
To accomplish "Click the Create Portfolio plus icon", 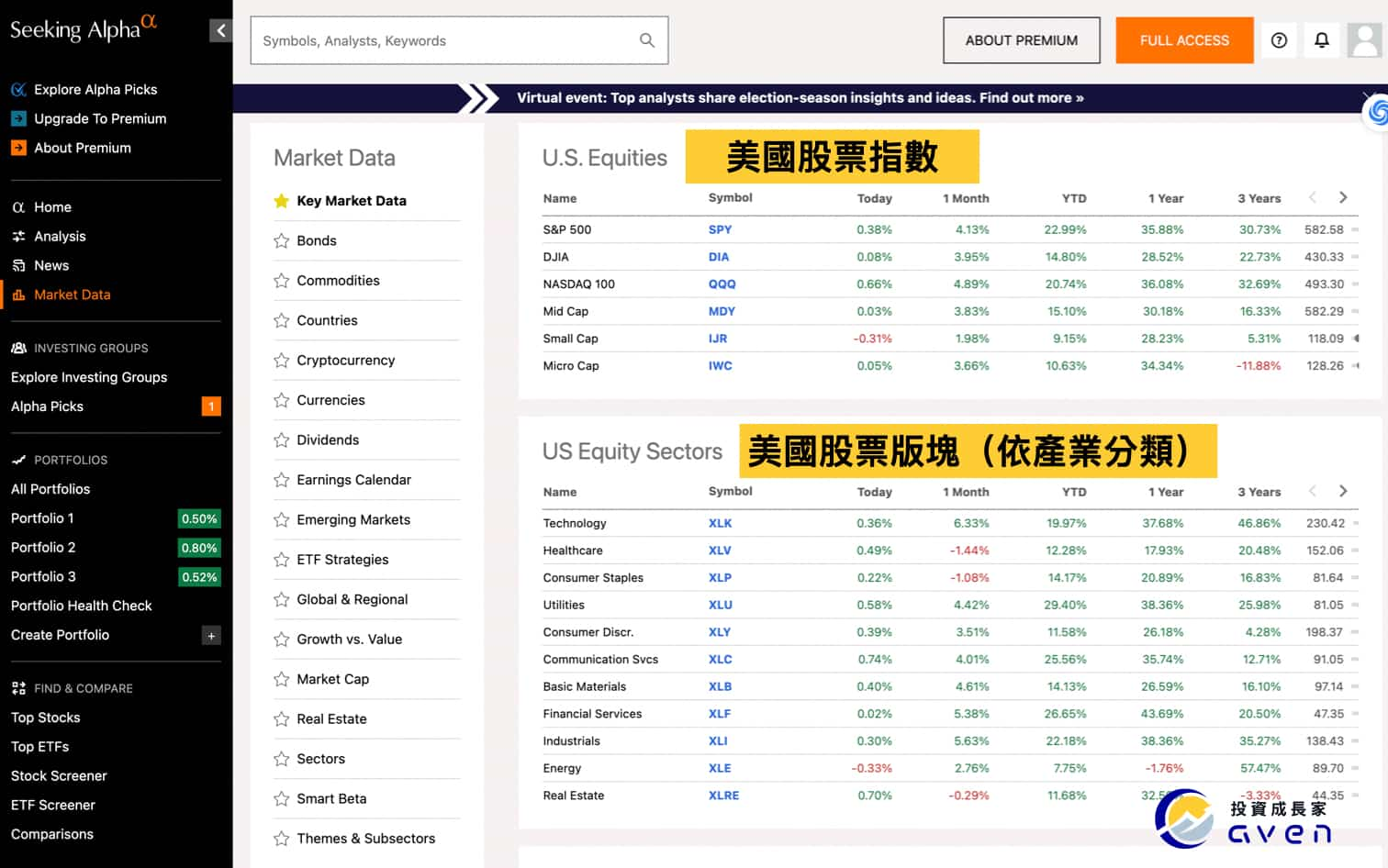I will [x=211, y=635].
